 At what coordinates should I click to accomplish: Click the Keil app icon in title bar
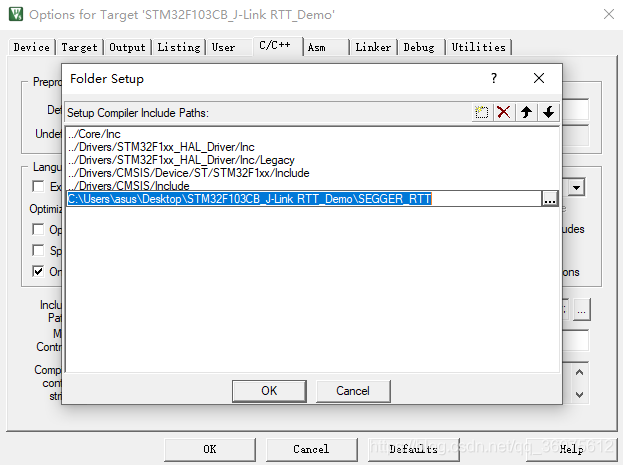tap(16, 14)
